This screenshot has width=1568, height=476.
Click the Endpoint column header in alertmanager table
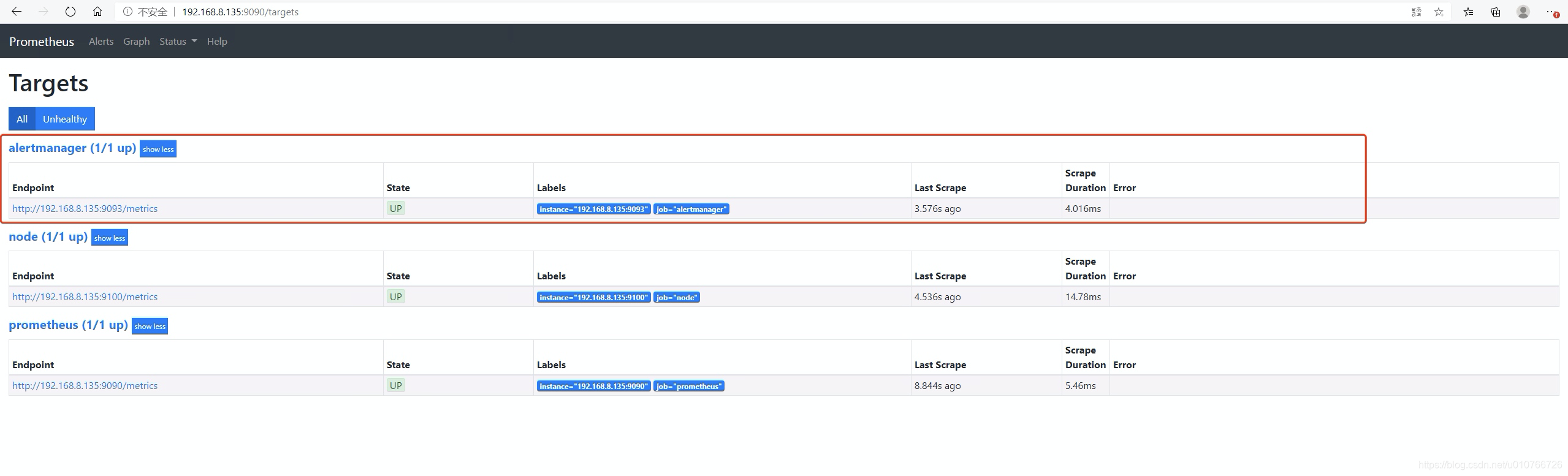[33, 187]
